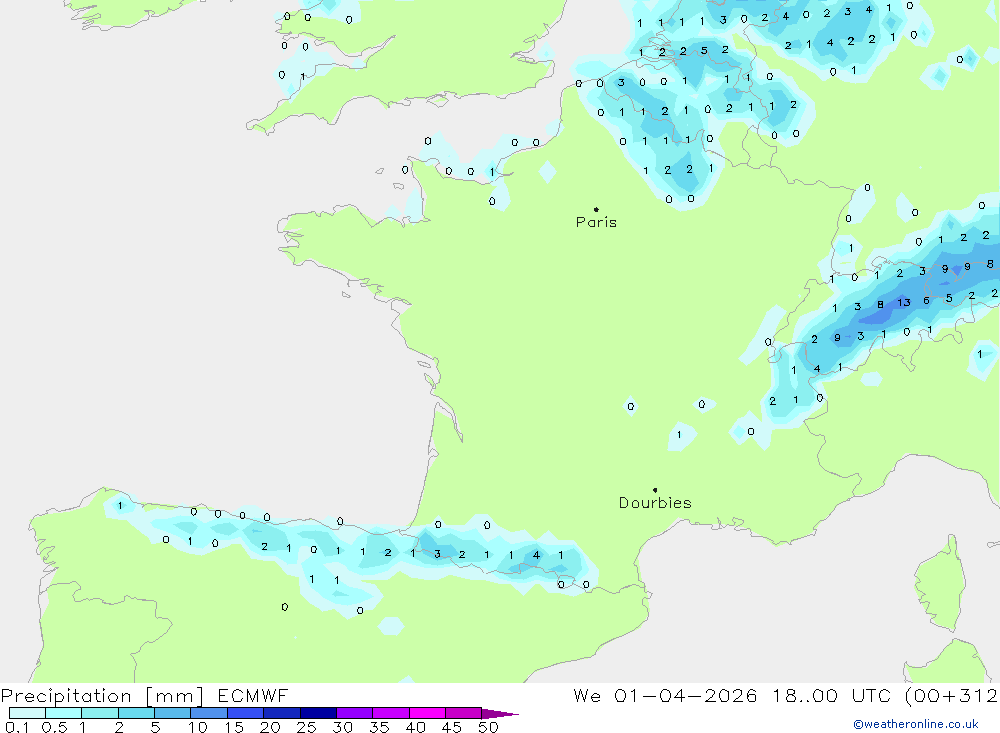Click legend label 0.5

[54, 727]
